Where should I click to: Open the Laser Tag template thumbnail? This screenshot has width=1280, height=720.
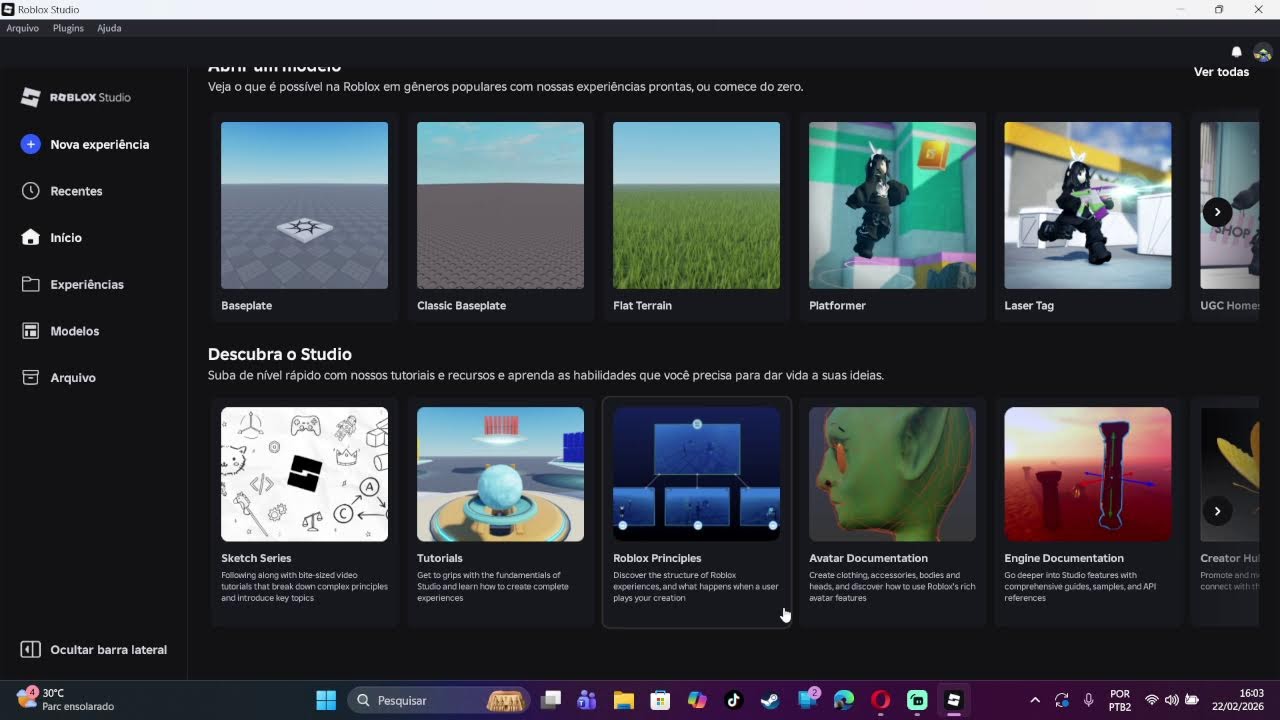(x=1088, y=205)
